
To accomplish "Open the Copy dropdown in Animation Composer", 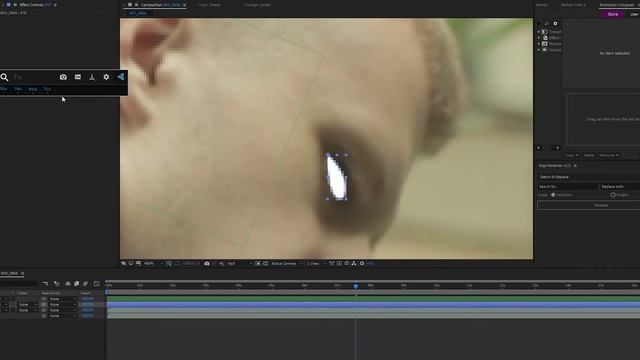I will [571, 156].
